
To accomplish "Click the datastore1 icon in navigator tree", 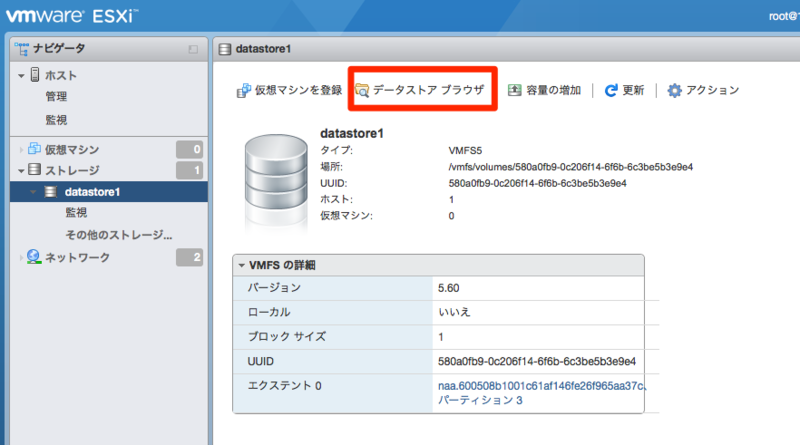I will click(x=51, y=192).
